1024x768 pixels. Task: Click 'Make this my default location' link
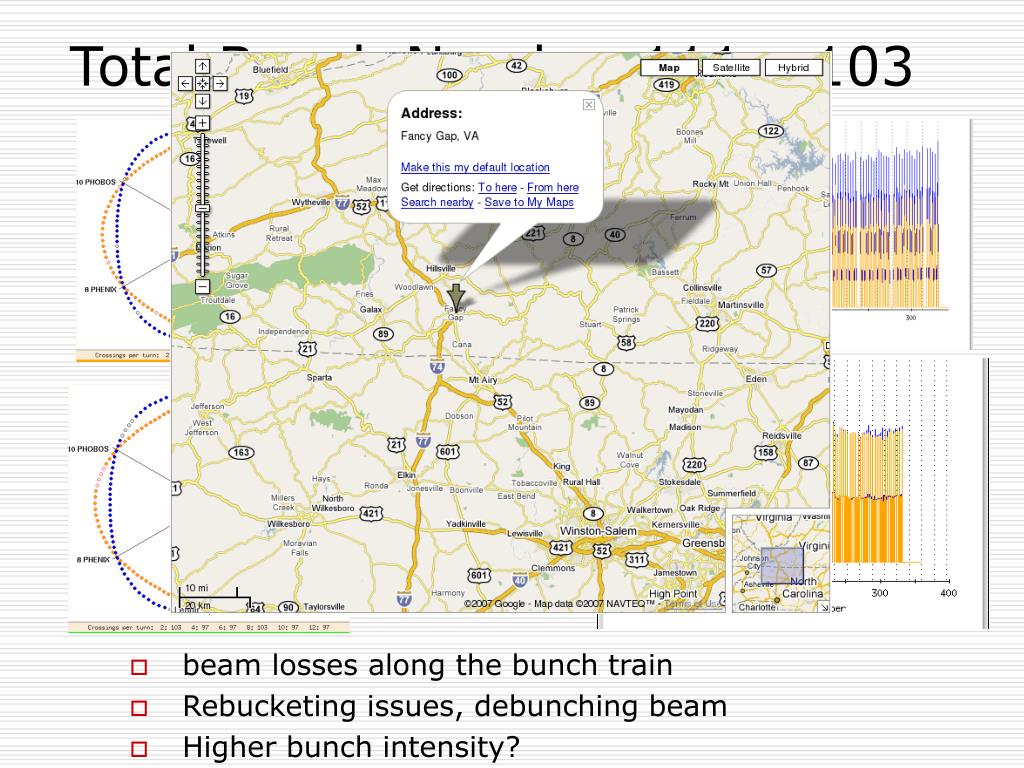(475, 167)
